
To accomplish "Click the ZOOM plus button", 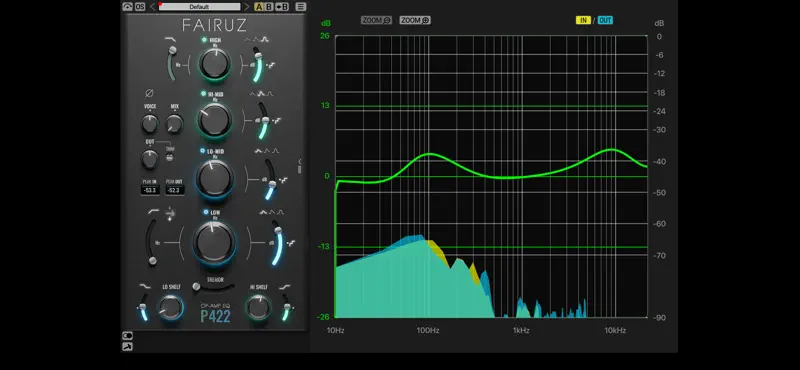I will [x=415, y=20].
